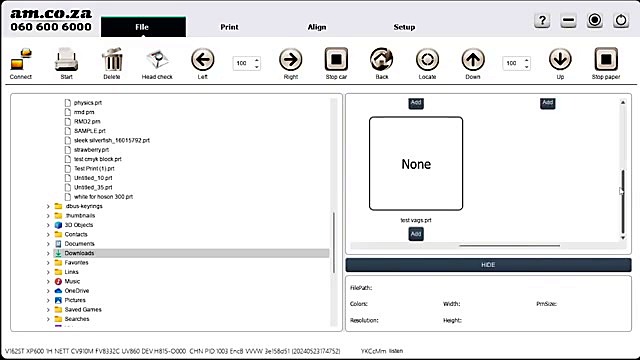Feed paper using the Up icon

click(560, 60)
